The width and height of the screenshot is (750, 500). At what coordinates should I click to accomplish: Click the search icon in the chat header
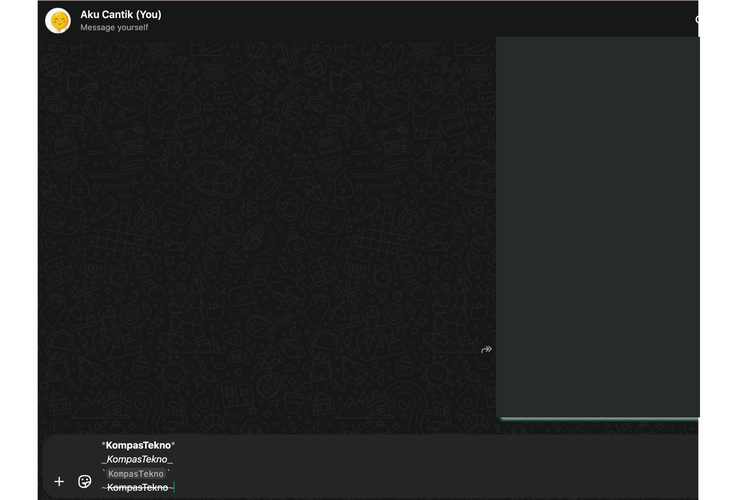click(696, 20)
